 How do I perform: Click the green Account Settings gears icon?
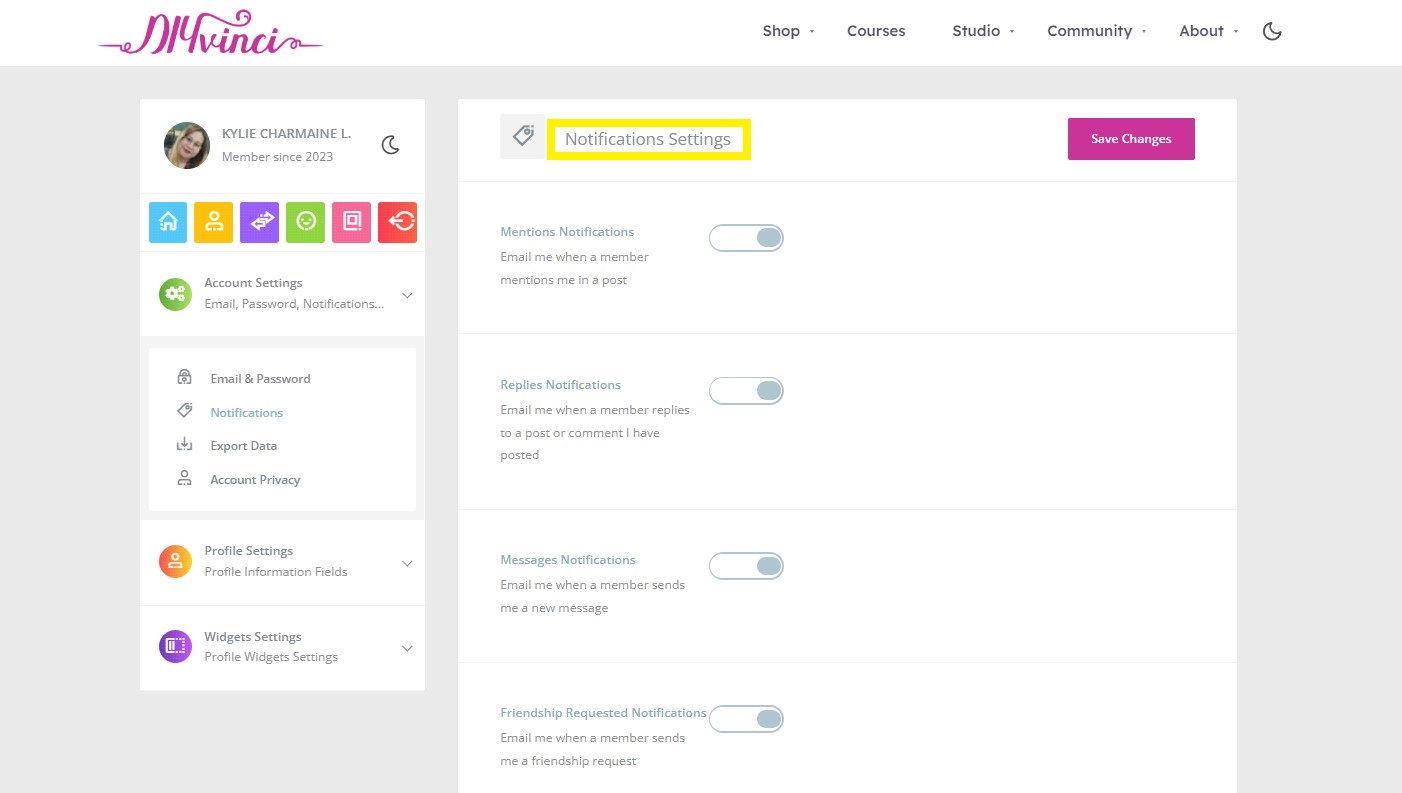click(x=175, y=294)
